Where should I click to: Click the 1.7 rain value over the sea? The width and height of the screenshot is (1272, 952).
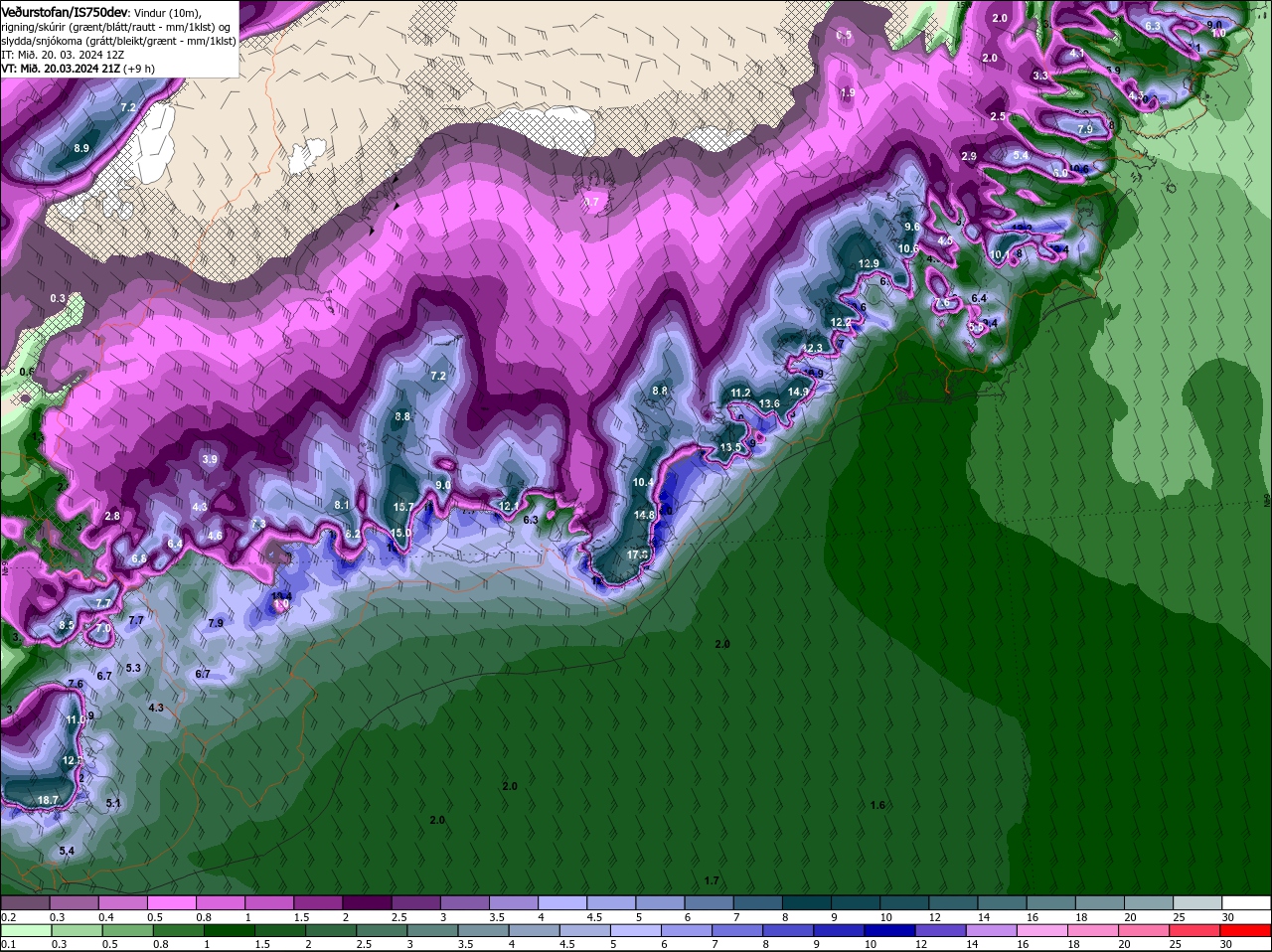point(712,880)
